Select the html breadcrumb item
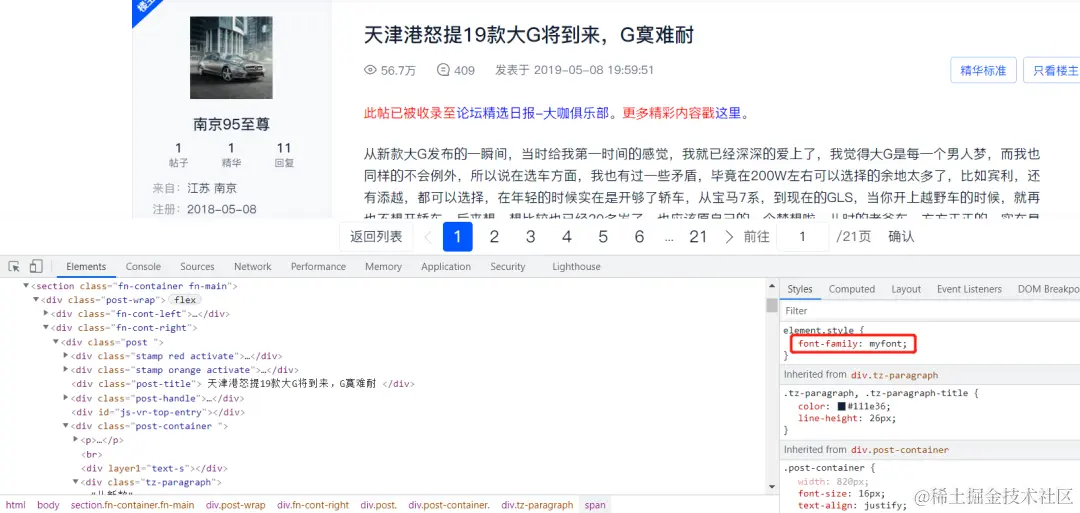The image size is (1080, 513). pyautogui.click(x=15, y=505)
